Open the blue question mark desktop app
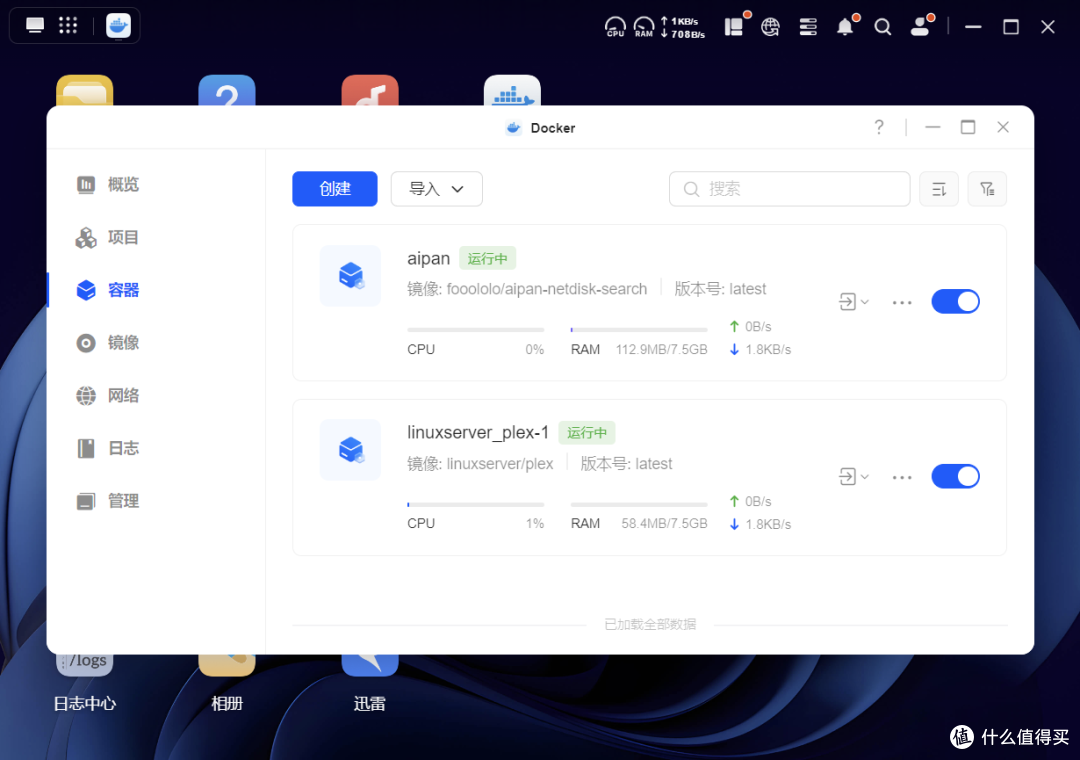The width and height of the screenshot is (1080, 760). click(227, 90)
